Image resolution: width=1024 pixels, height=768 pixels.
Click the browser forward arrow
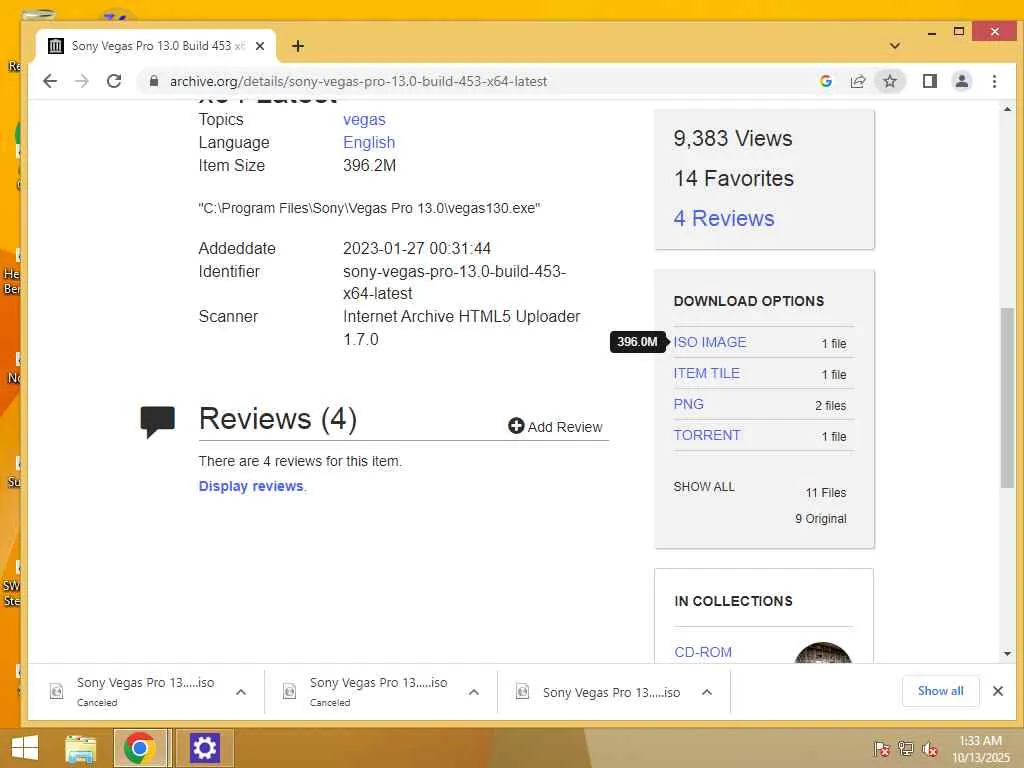82,81
